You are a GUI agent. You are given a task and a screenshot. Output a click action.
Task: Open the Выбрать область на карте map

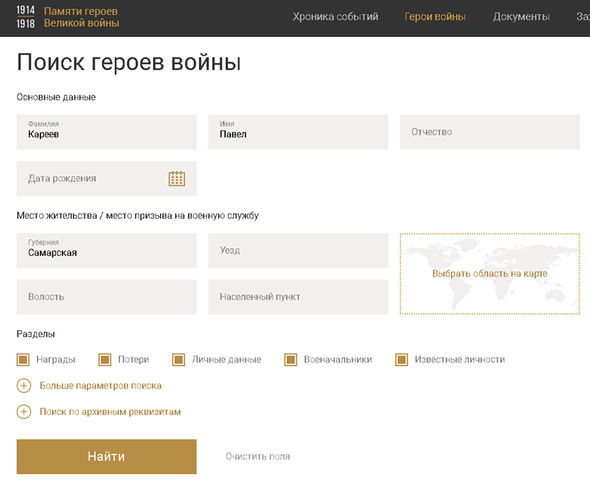point(490,274)
